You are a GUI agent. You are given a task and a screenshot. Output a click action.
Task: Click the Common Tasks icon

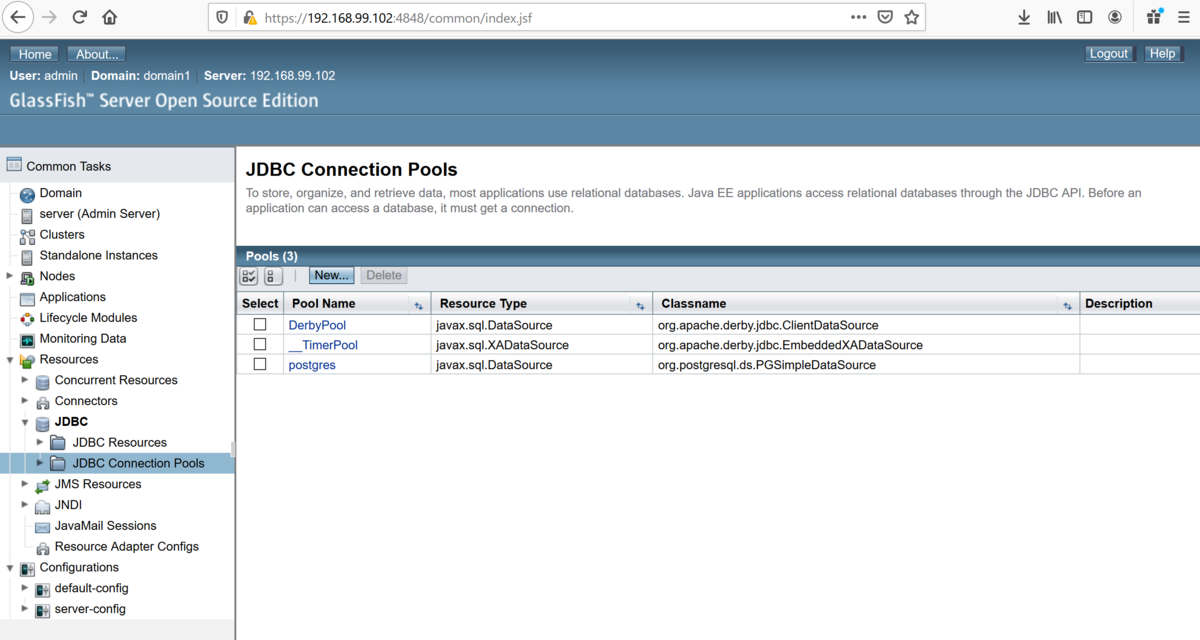click(x=14, y=166)
